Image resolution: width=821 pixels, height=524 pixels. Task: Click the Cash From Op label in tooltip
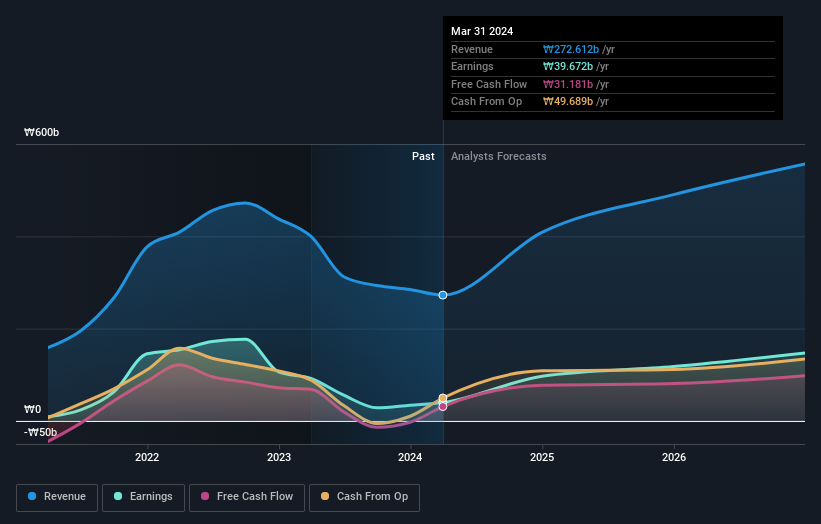(x=486, y=102)
